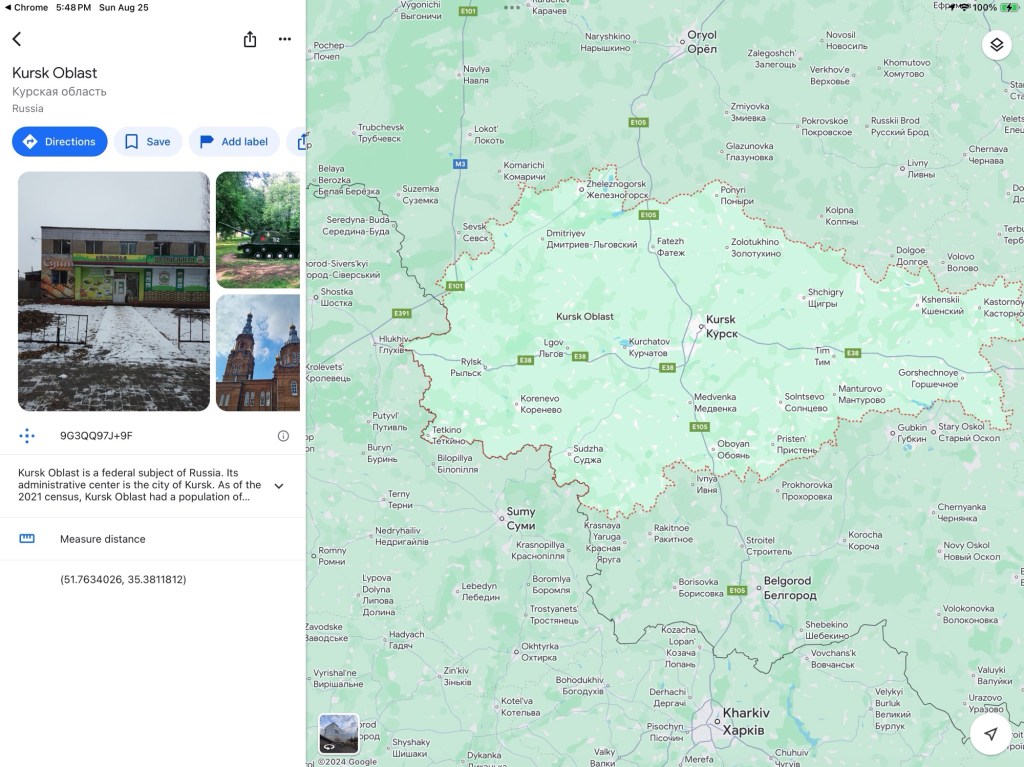Tap the plus code info icon

[283, 436]
